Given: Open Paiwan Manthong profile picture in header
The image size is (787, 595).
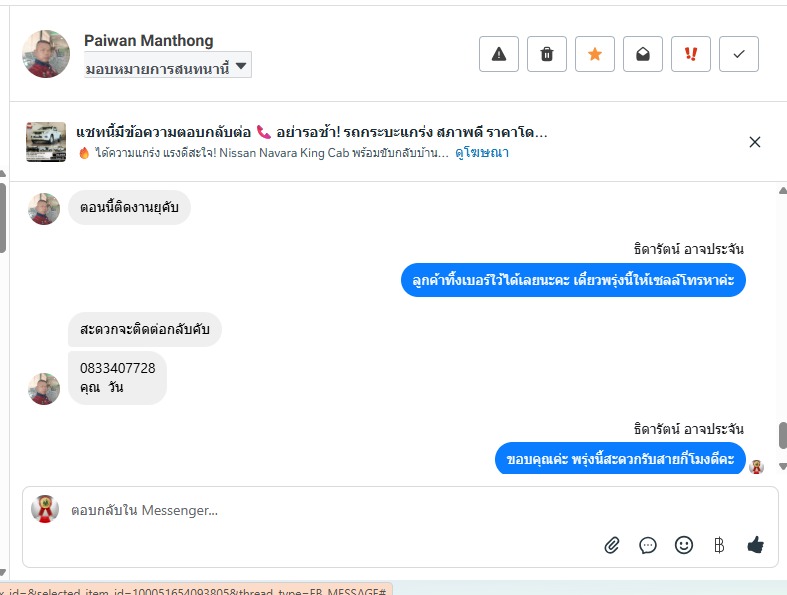Looking at the screenshot, I should [46, 54].
